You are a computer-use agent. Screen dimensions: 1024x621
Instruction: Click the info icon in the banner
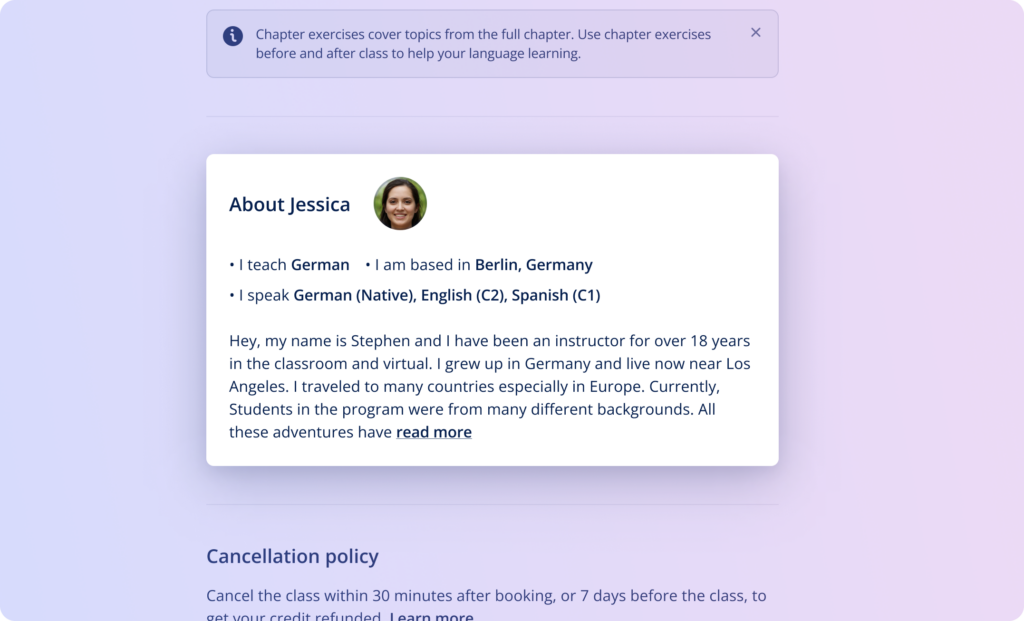pyautogui.click(x=232, y=36)
